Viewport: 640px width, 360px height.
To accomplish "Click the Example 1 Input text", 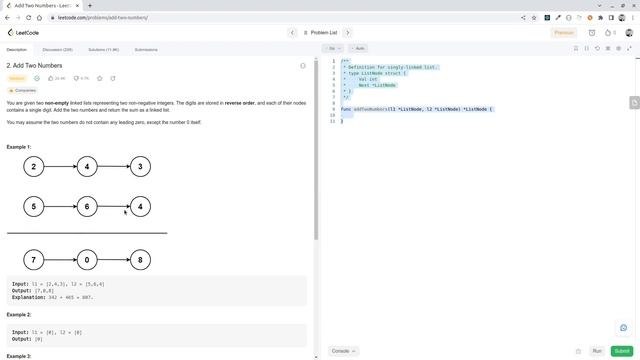I will point(58,284).
